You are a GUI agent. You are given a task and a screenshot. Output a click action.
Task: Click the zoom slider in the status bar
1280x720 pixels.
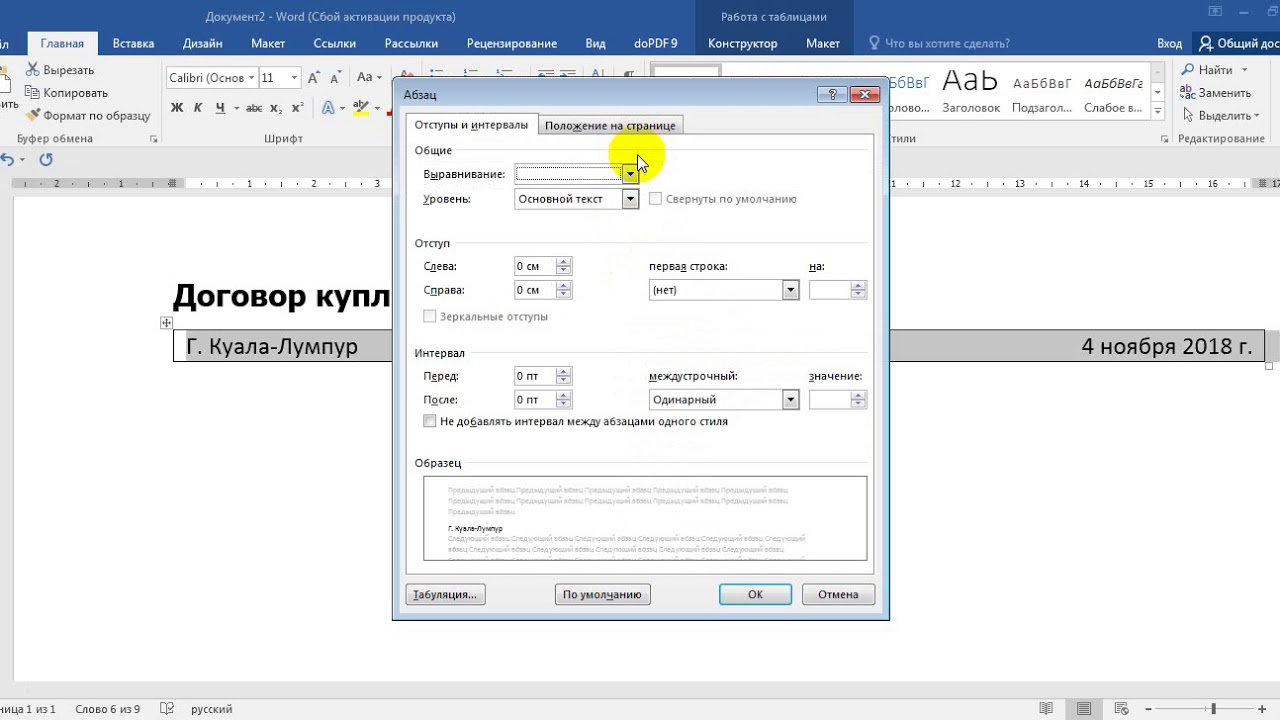1213,709
